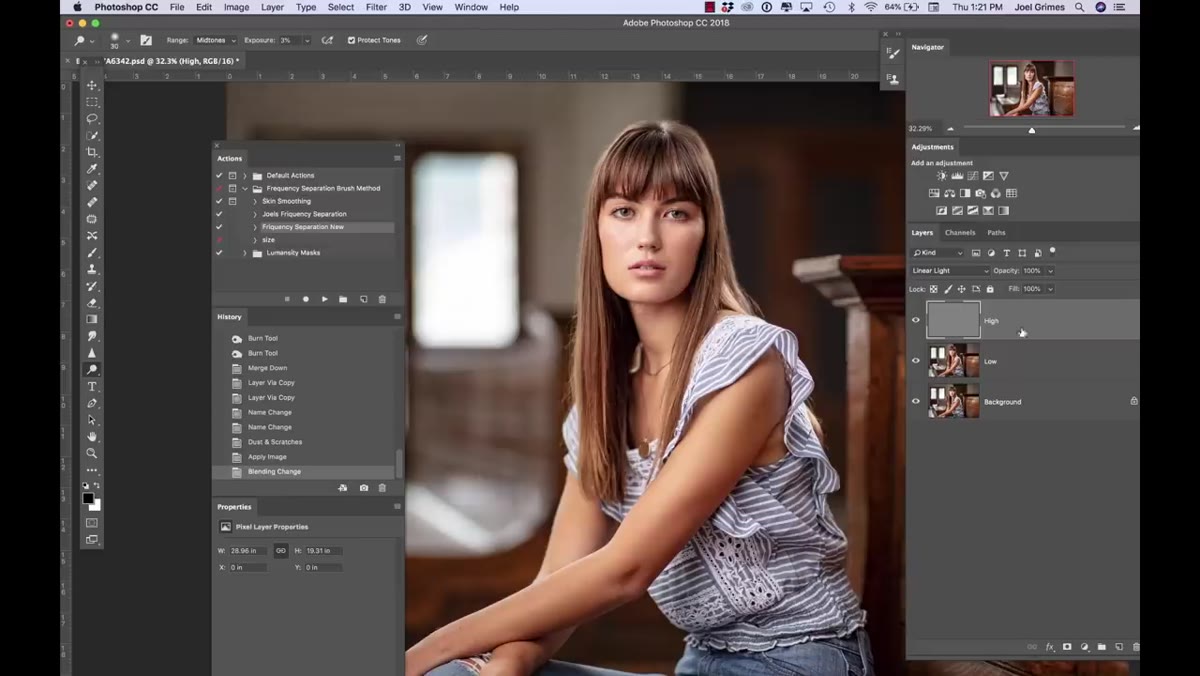Select the Zoom tool in toolbar

coord(92,454)
